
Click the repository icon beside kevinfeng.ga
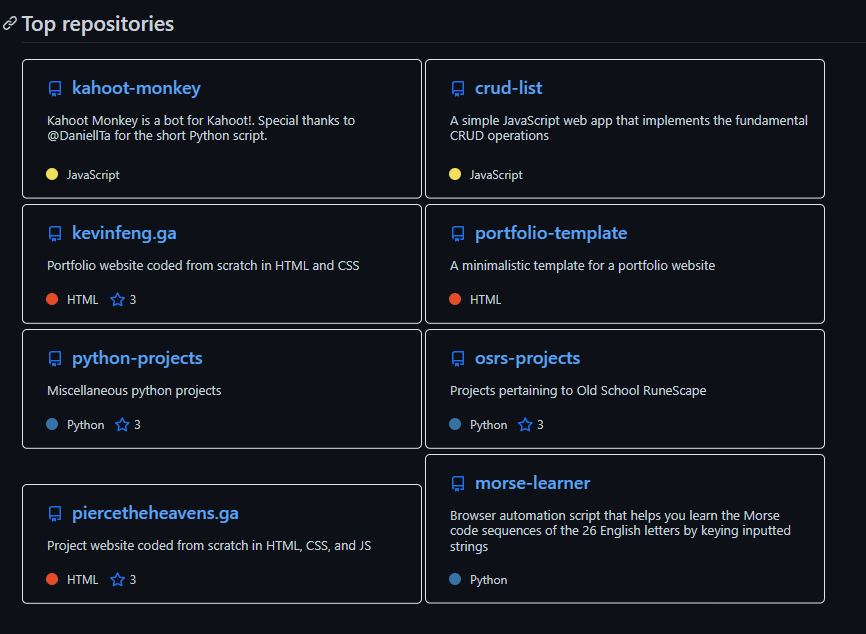pyautogui.click(x=55, y=233)
